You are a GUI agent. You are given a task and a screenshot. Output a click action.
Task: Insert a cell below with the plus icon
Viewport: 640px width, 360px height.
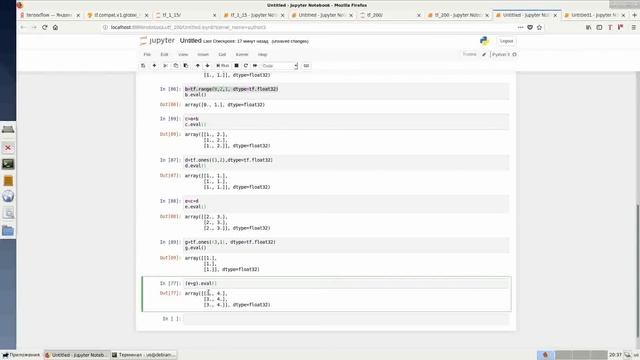(154, 66)
